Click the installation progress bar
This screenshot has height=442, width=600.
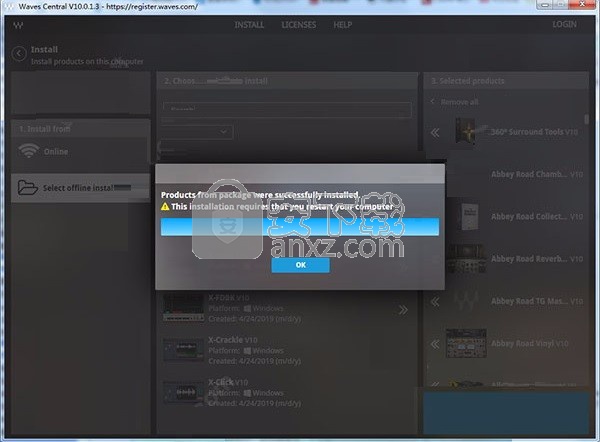[x=300, y=227]
